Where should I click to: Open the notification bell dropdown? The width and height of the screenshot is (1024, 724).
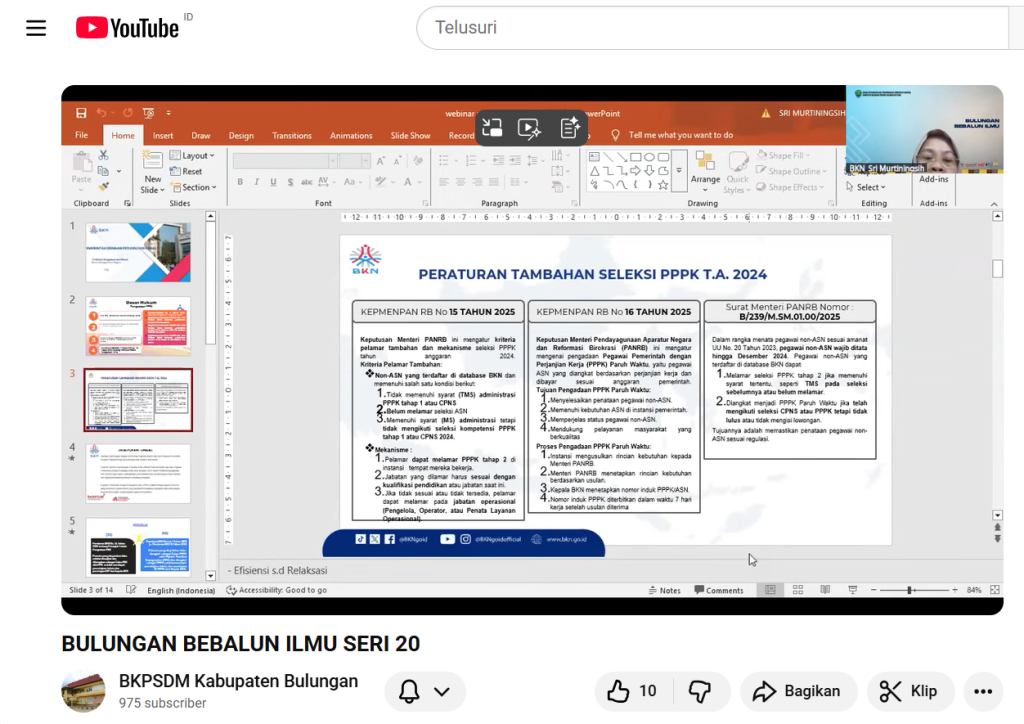tap(425, 691)
